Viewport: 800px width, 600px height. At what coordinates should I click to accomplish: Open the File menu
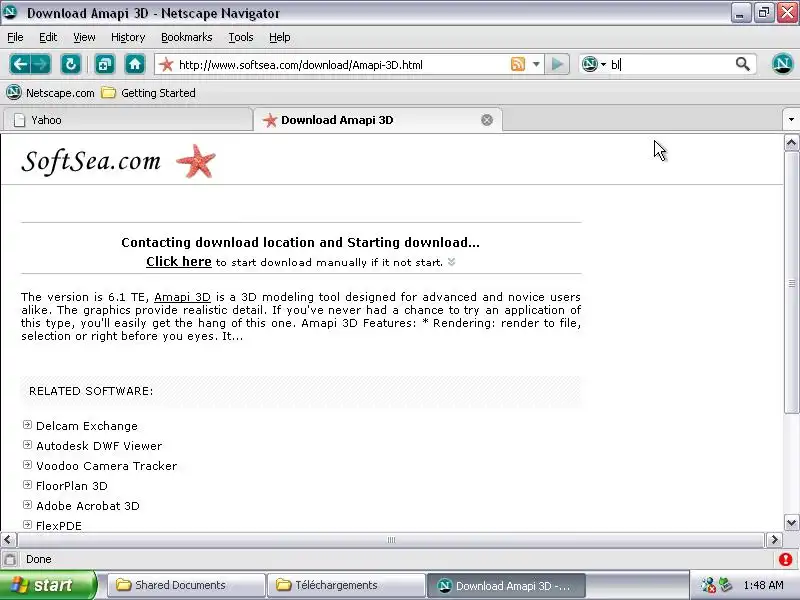(x=15, y=37)
